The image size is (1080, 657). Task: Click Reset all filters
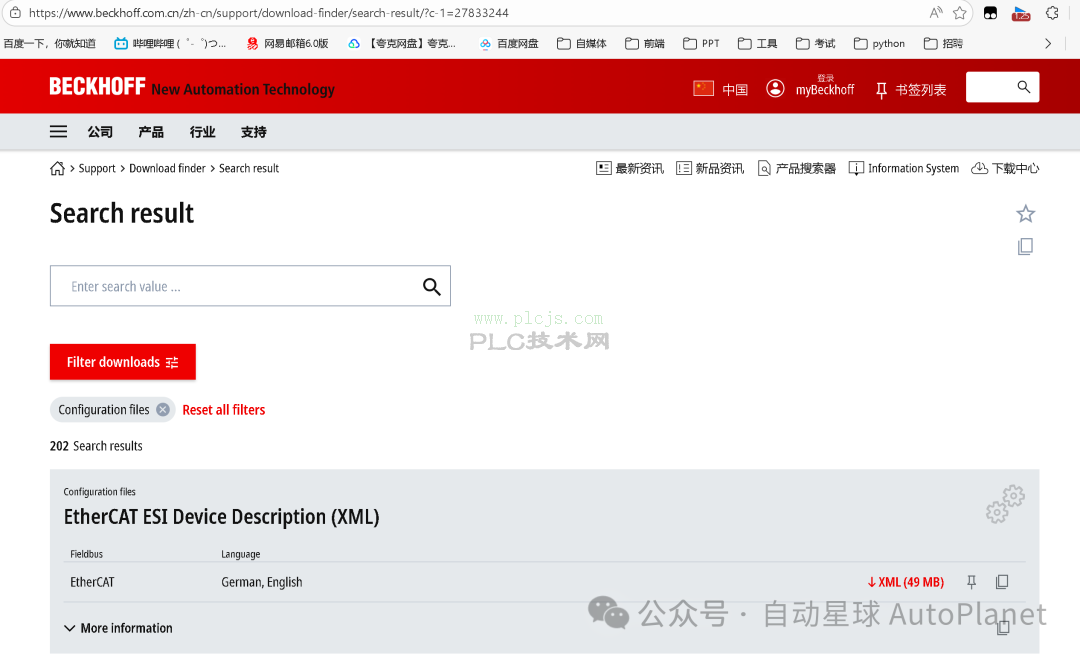(224, 410)
